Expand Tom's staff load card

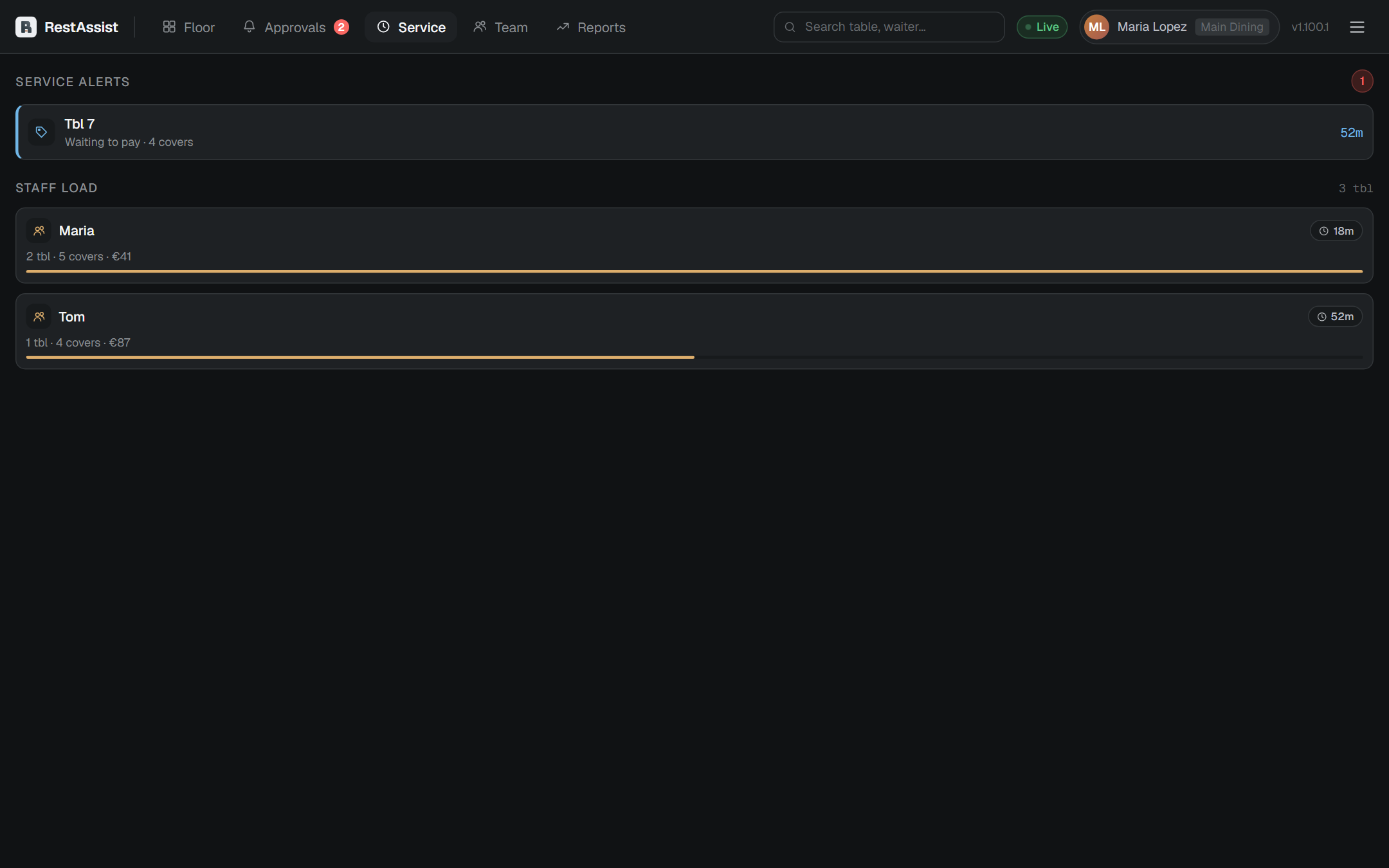click(x=694, y=331)
